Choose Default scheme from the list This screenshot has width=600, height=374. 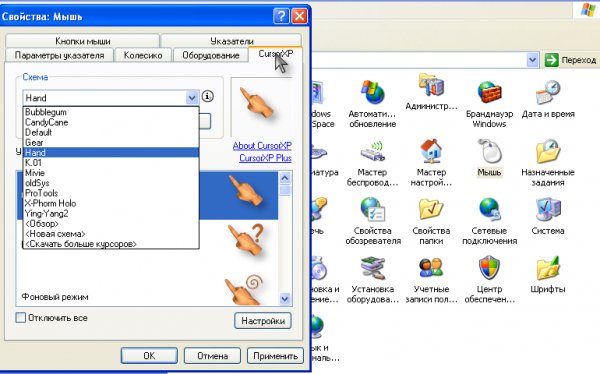click(111, 132)
